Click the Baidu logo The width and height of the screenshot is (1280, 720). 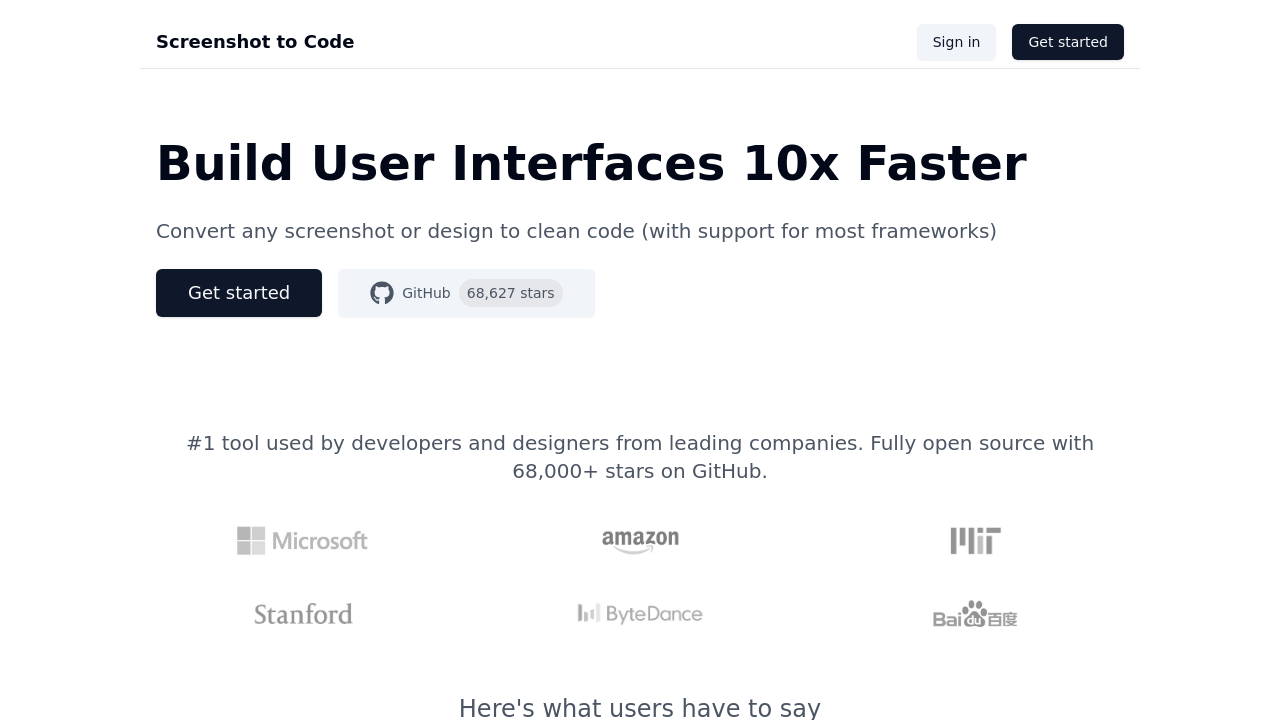(975, 613)
